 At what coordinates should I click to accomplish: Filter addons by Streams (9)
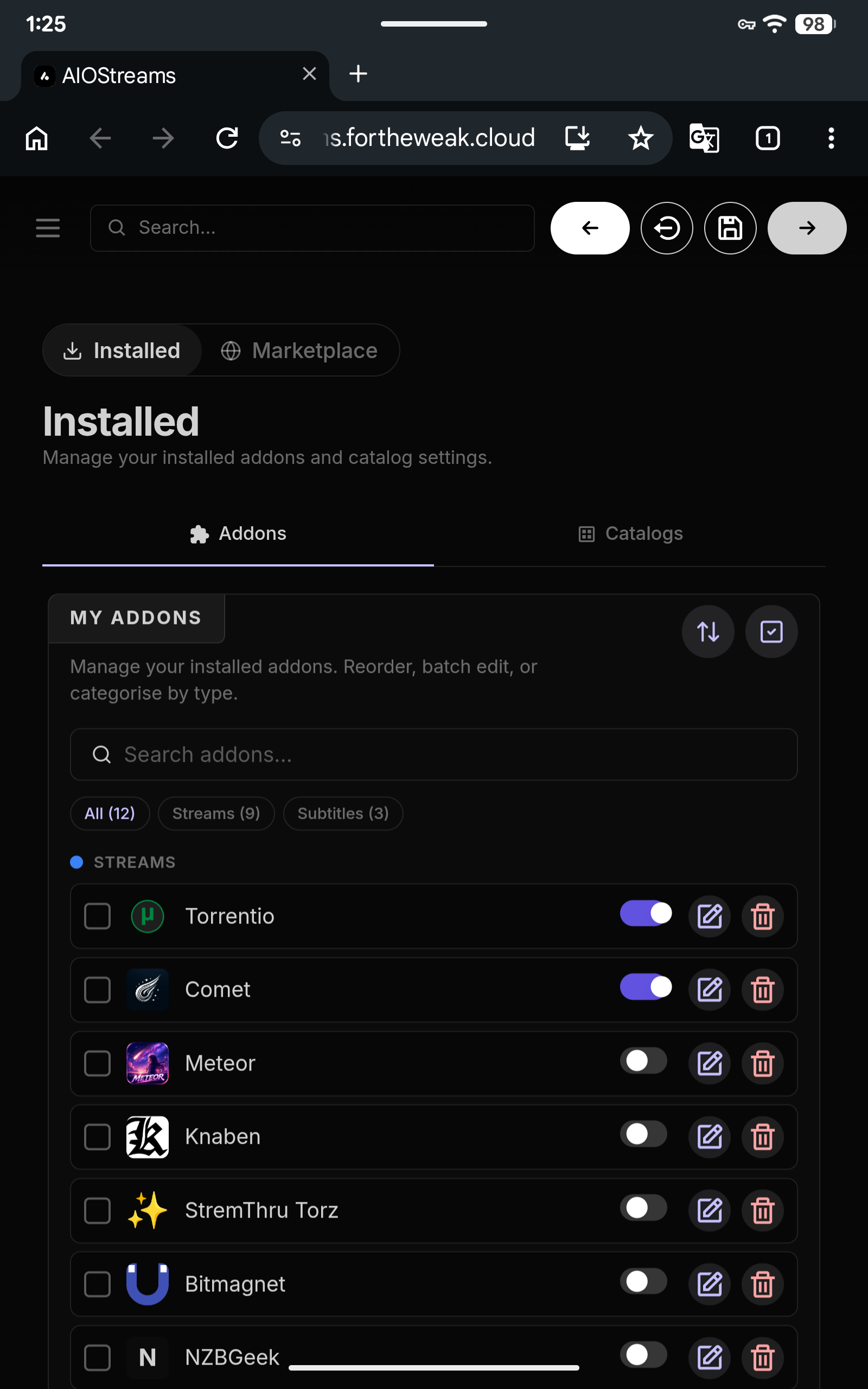tap(216, 813)
